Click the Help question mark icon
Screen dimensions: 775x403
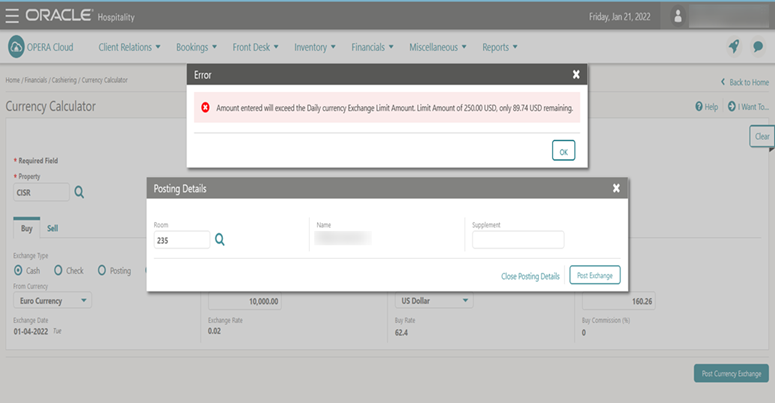698,106
